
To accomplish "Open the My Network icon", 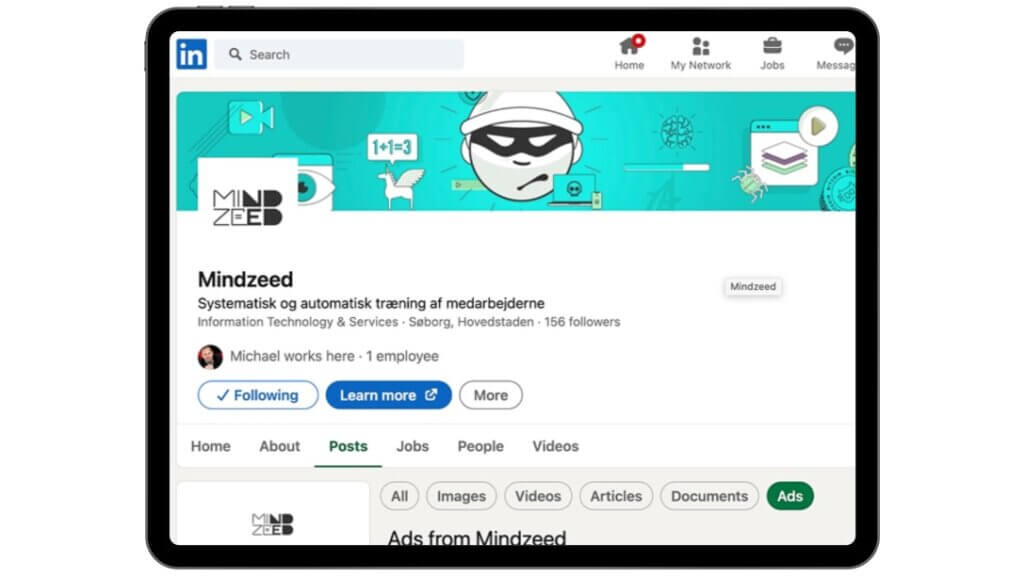I will click(x=701, y=46).
